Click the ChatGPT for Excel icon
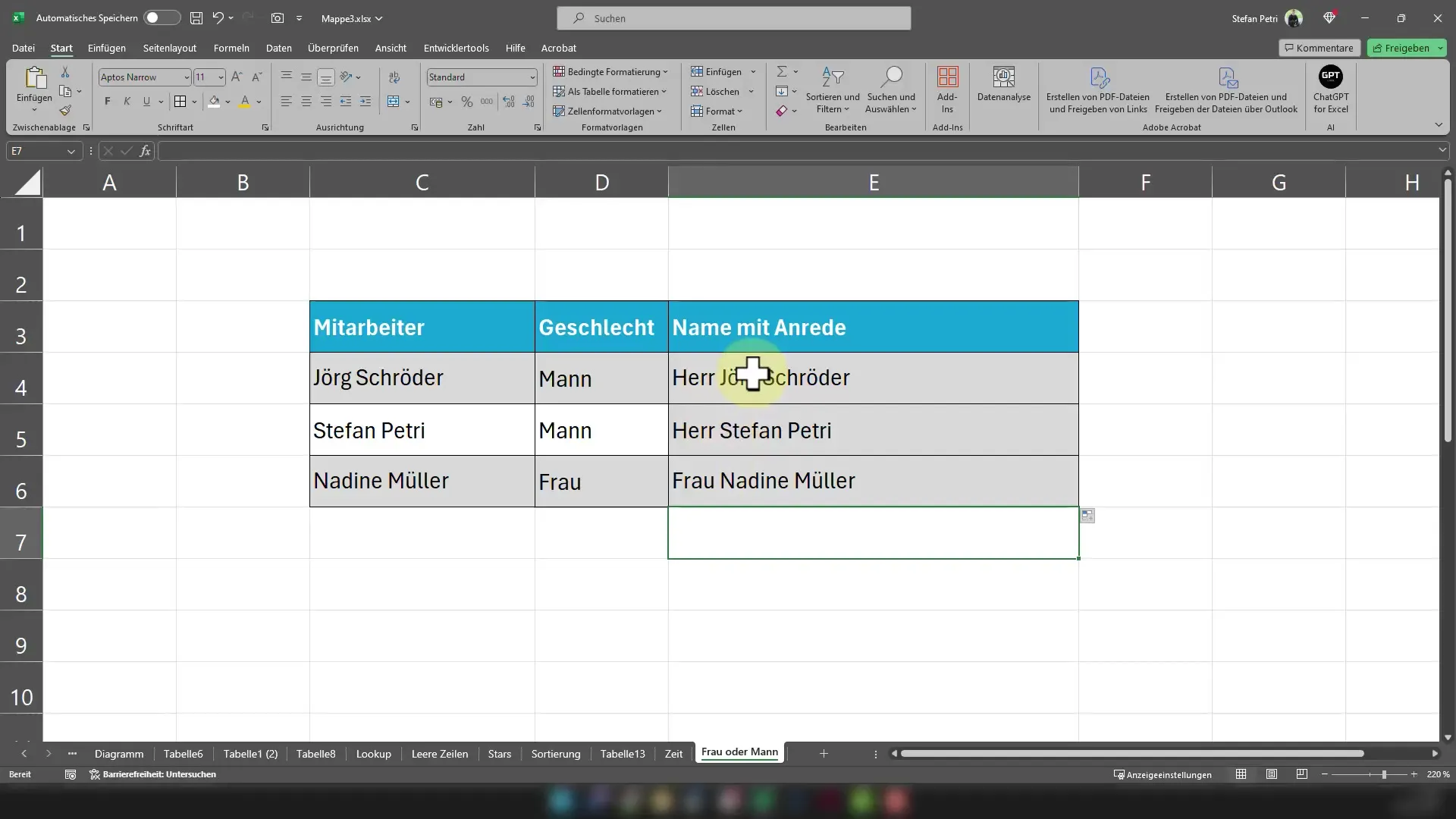This screenshot has height=819, width=1456. tap(1332, 89)
